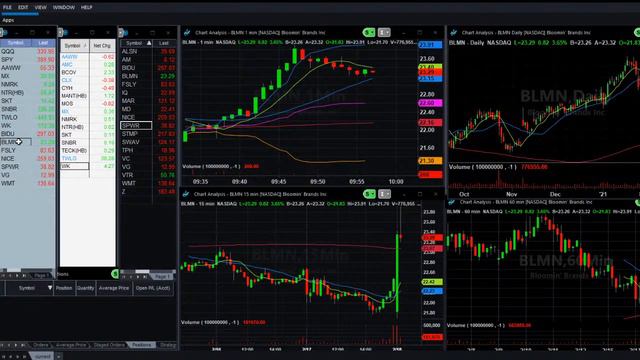Open the green symbol-link dropdown on the 1 min chart

click(369, 32)
